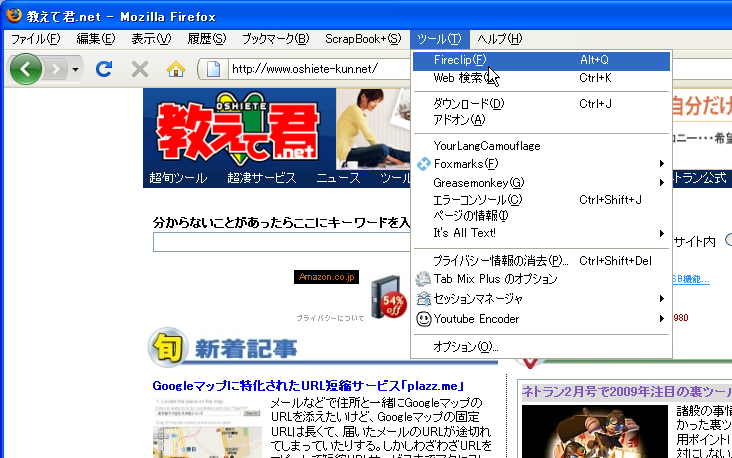Click the Amazon.co.jp ad label

326,277
